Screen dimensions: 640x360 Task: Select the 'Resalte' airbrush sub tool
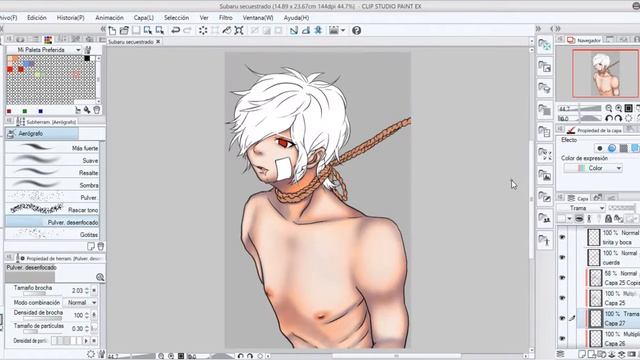[x=52, y=173]
